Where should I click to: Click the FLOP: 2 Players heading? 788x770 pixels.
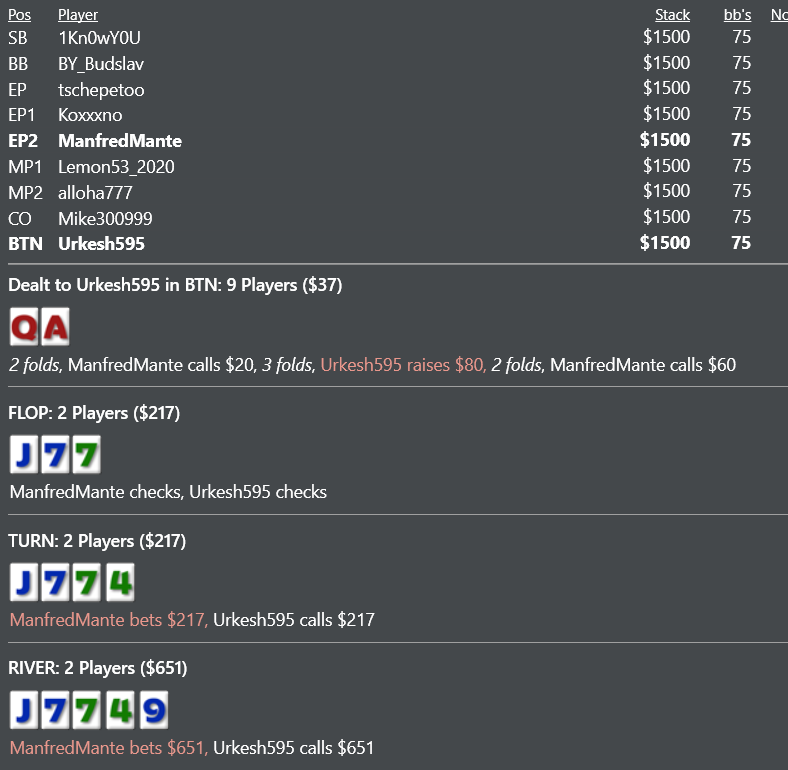[94, 413]
